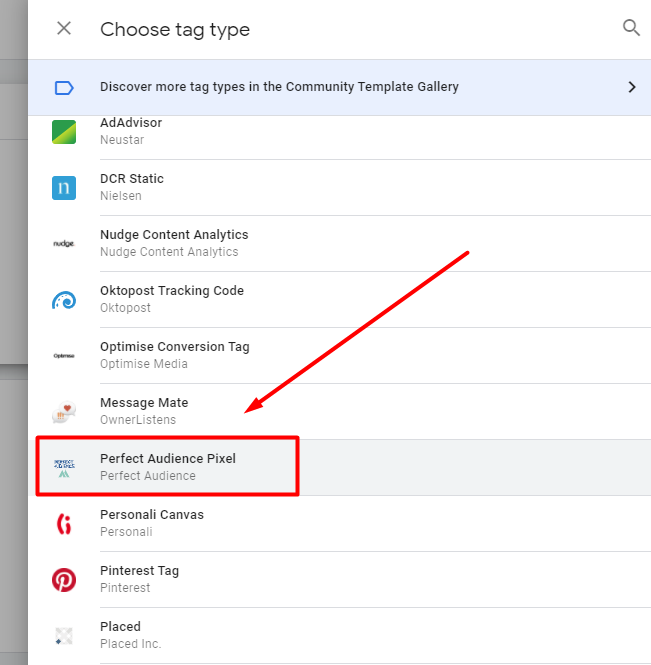Click the Pinterest logo icon

click(64, 580)
